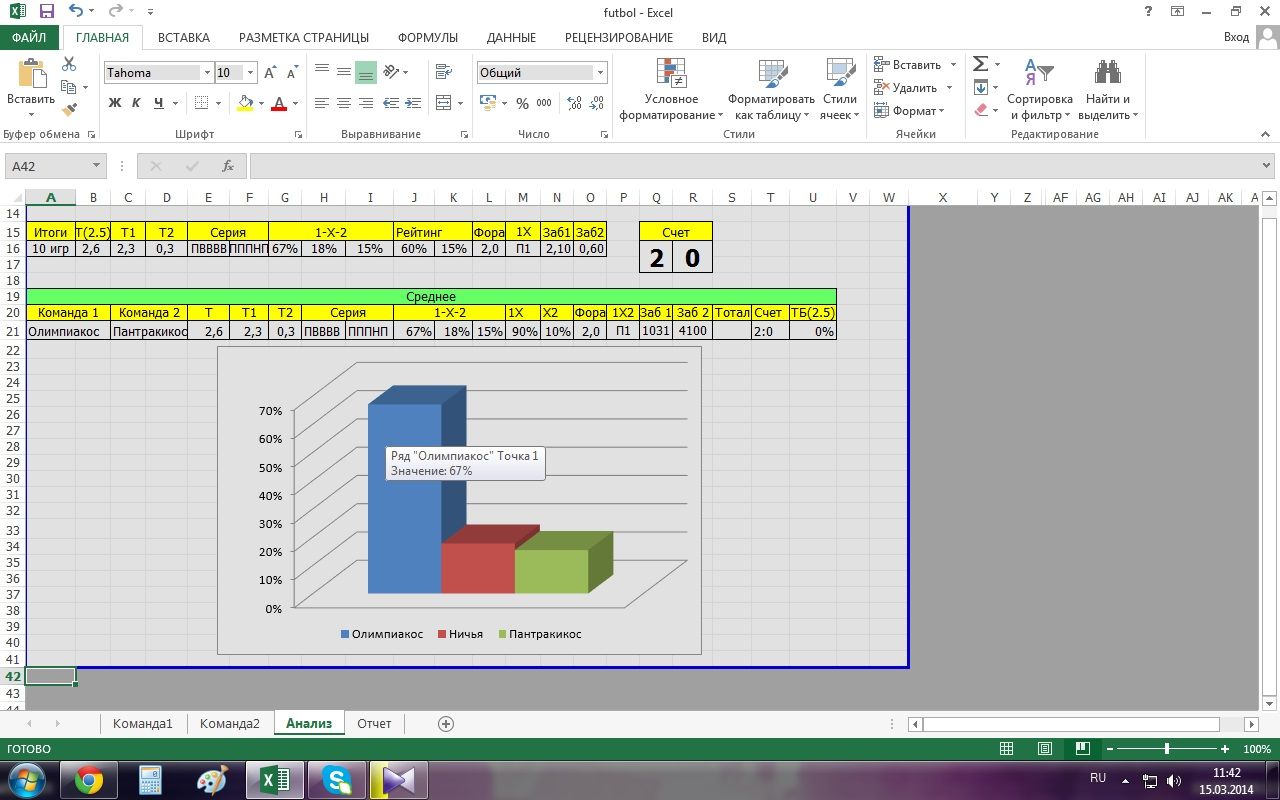The image size is (1280, 800).
Task: Open the Условное форматирование dropdown
Action: click(671, 90)
